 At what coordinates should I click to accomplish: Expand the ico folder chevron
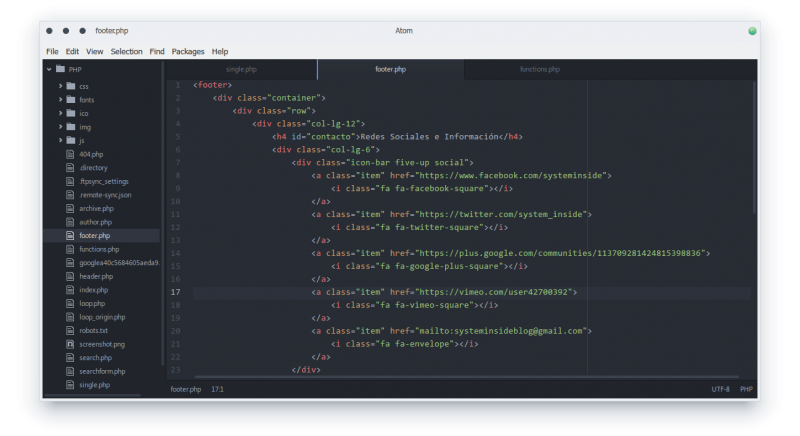[x=60, y=113]
